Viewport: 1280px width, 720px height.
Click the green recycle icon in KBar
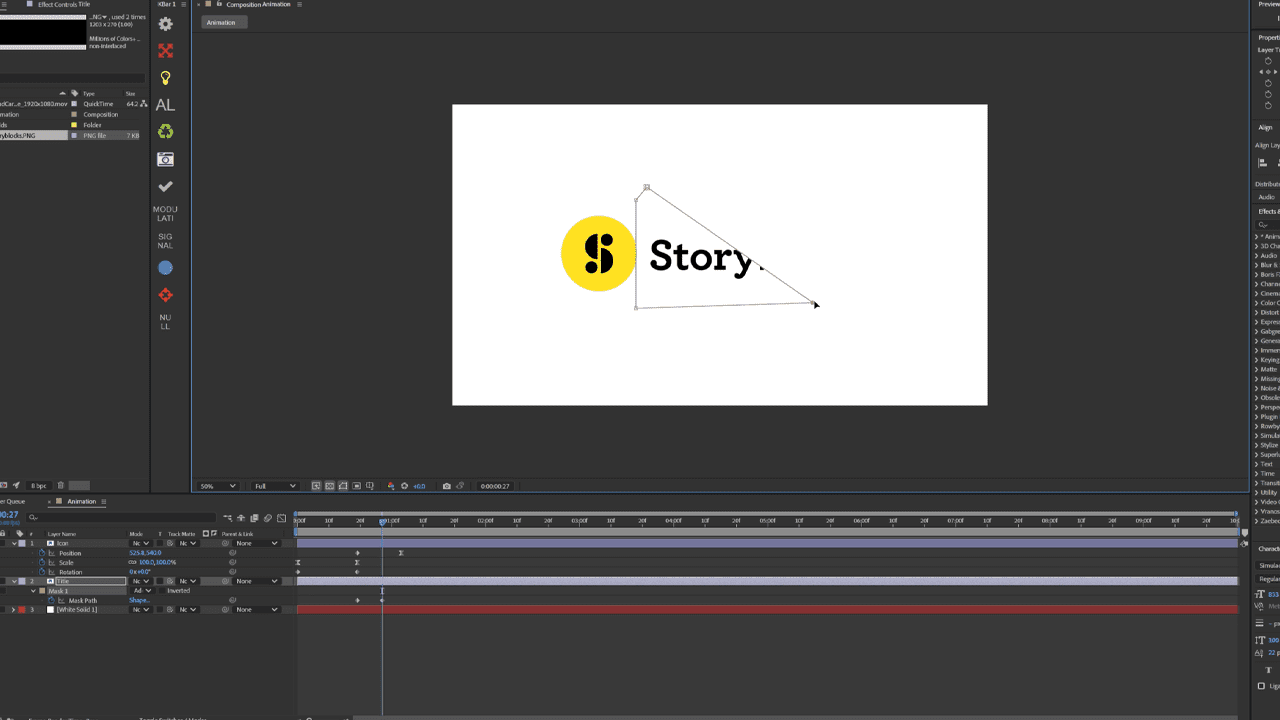tap(165, 131)
